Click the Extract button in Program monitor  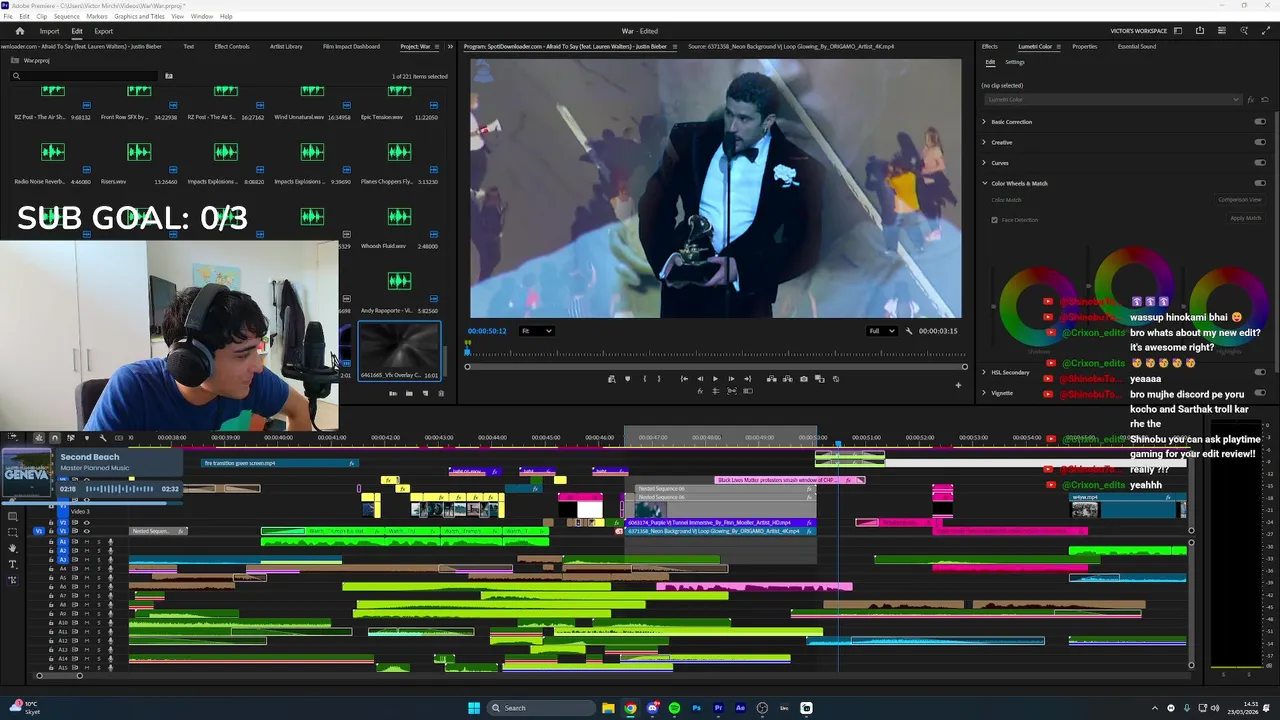[x=787, y=379]
